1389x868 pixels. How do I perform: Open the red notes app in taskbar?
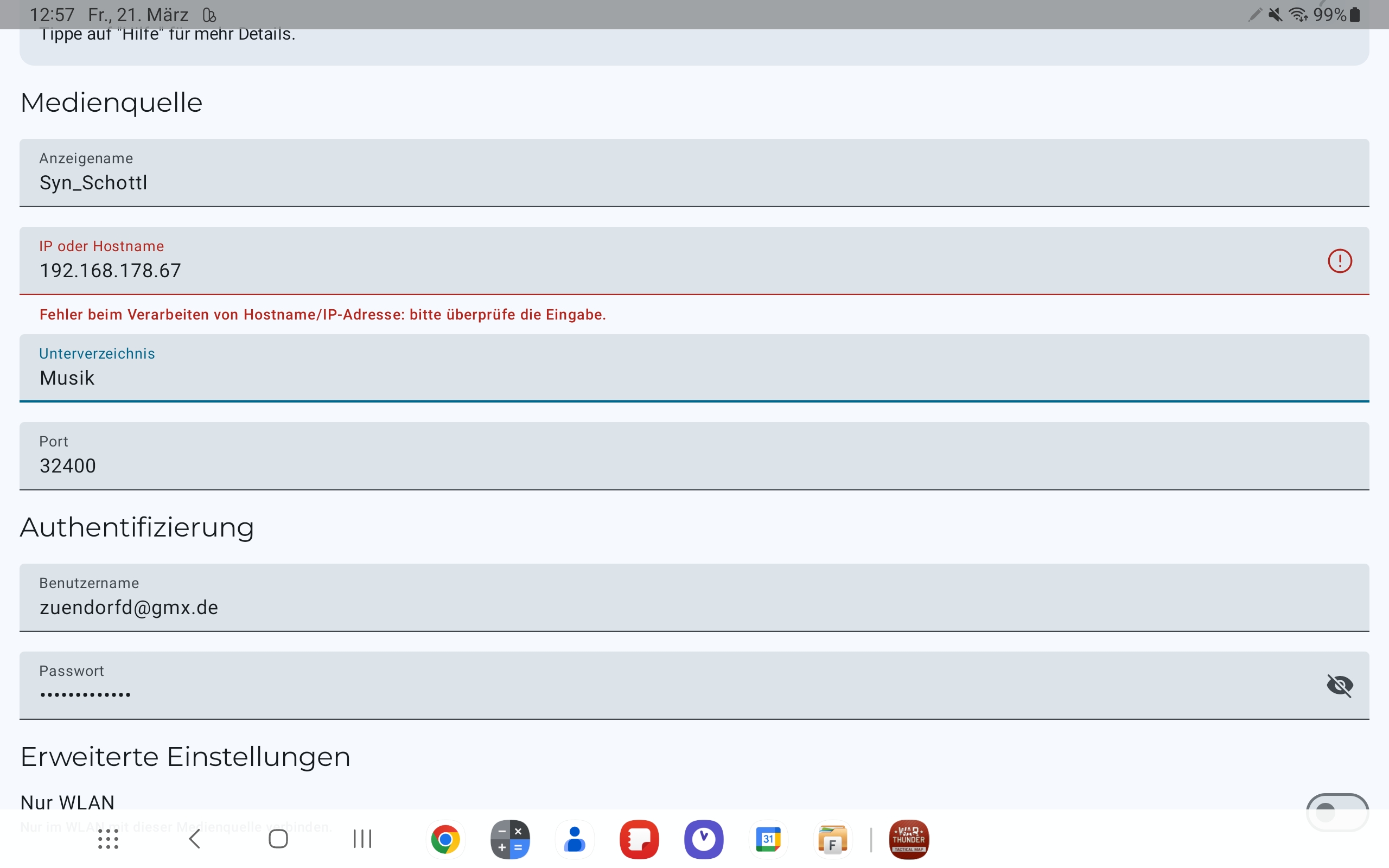639,839
